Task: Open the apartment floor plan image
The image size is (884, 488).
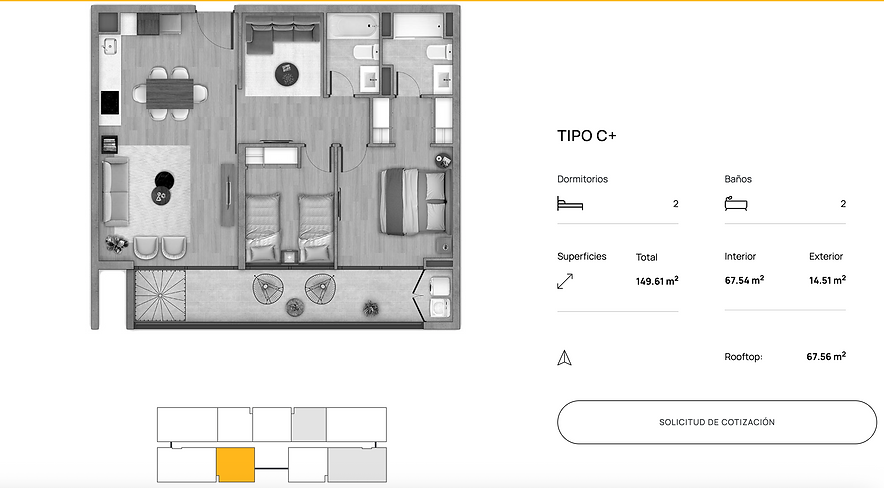Action: click(x=276, y=167)
